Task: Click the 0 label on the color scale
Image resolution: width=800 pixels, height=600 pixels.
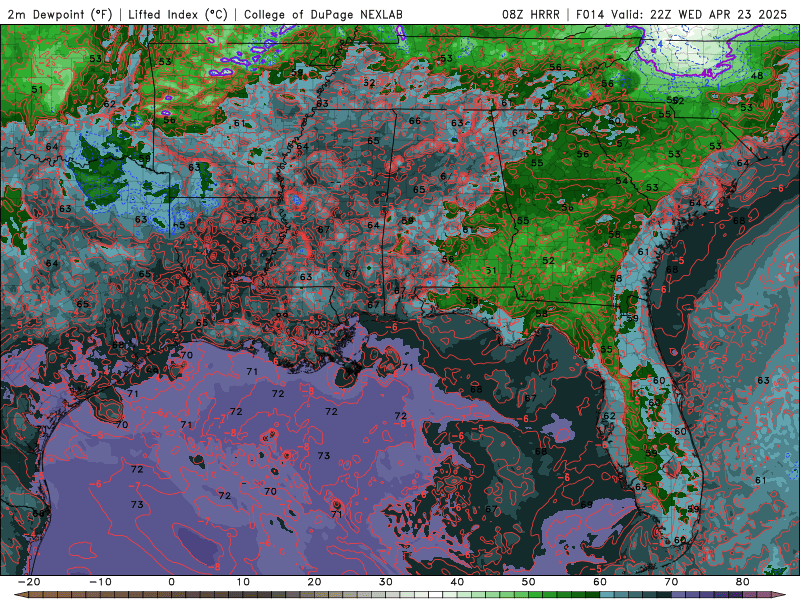Action: tap(171, 582)
